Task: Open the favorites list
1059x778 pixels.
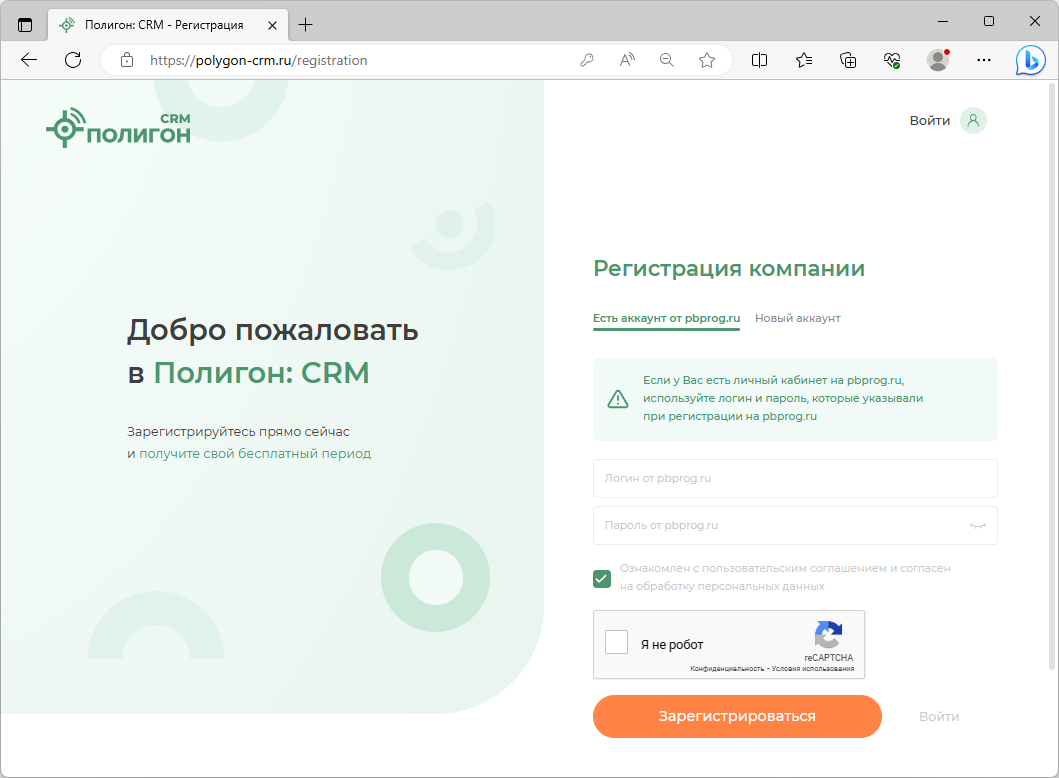Action: coord(804,60)
